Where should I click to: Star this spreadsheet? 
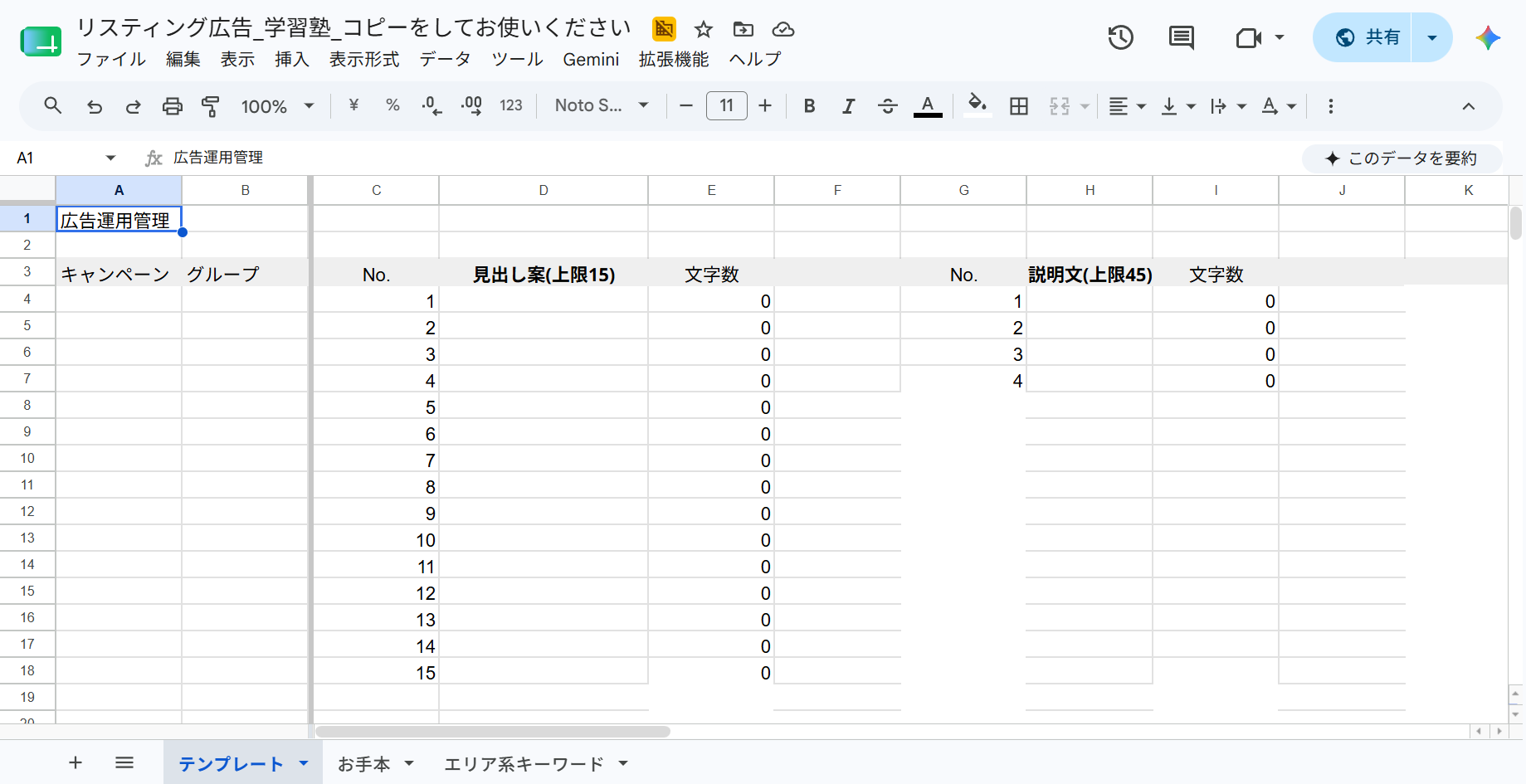[704, 30]
